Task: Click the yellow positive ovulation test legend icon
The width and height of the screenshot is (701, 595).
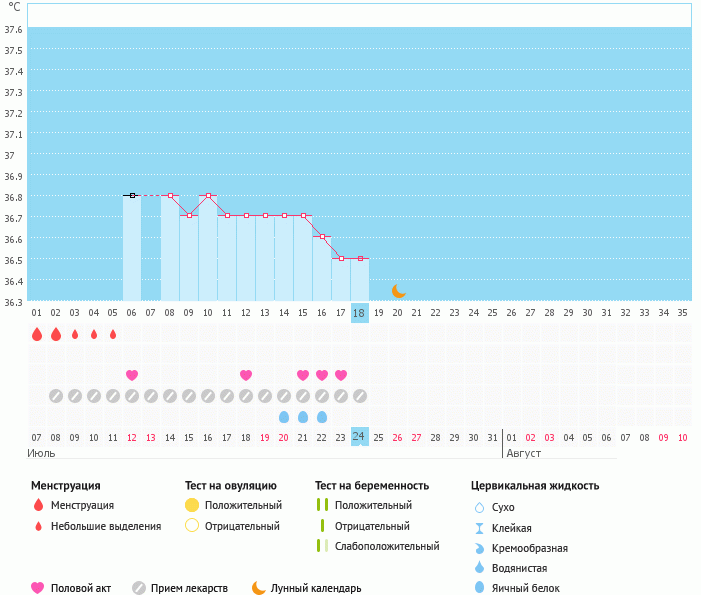Action: coord(192,505)
